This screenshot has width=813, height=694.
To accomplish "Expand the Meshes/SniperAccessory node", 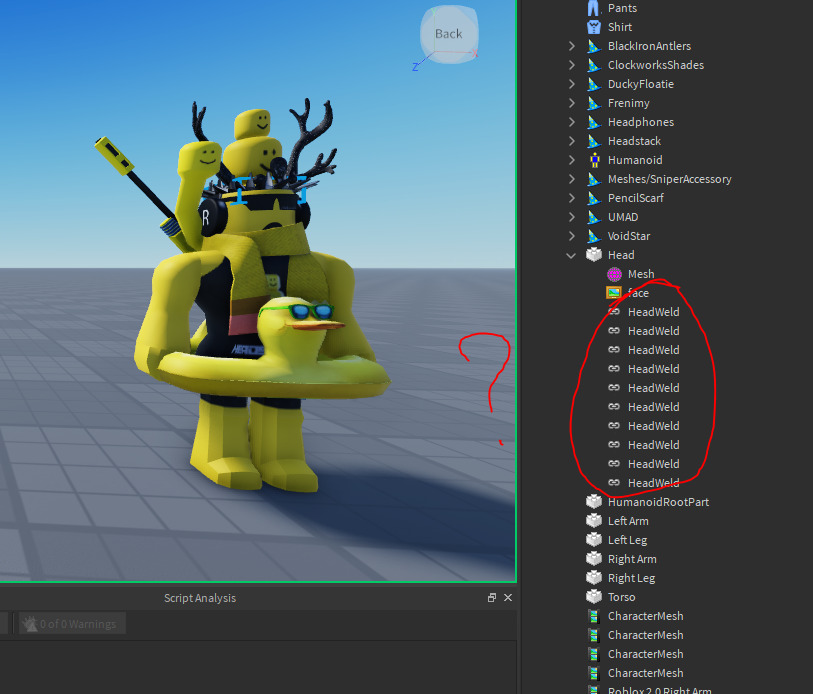I will 571,179.
